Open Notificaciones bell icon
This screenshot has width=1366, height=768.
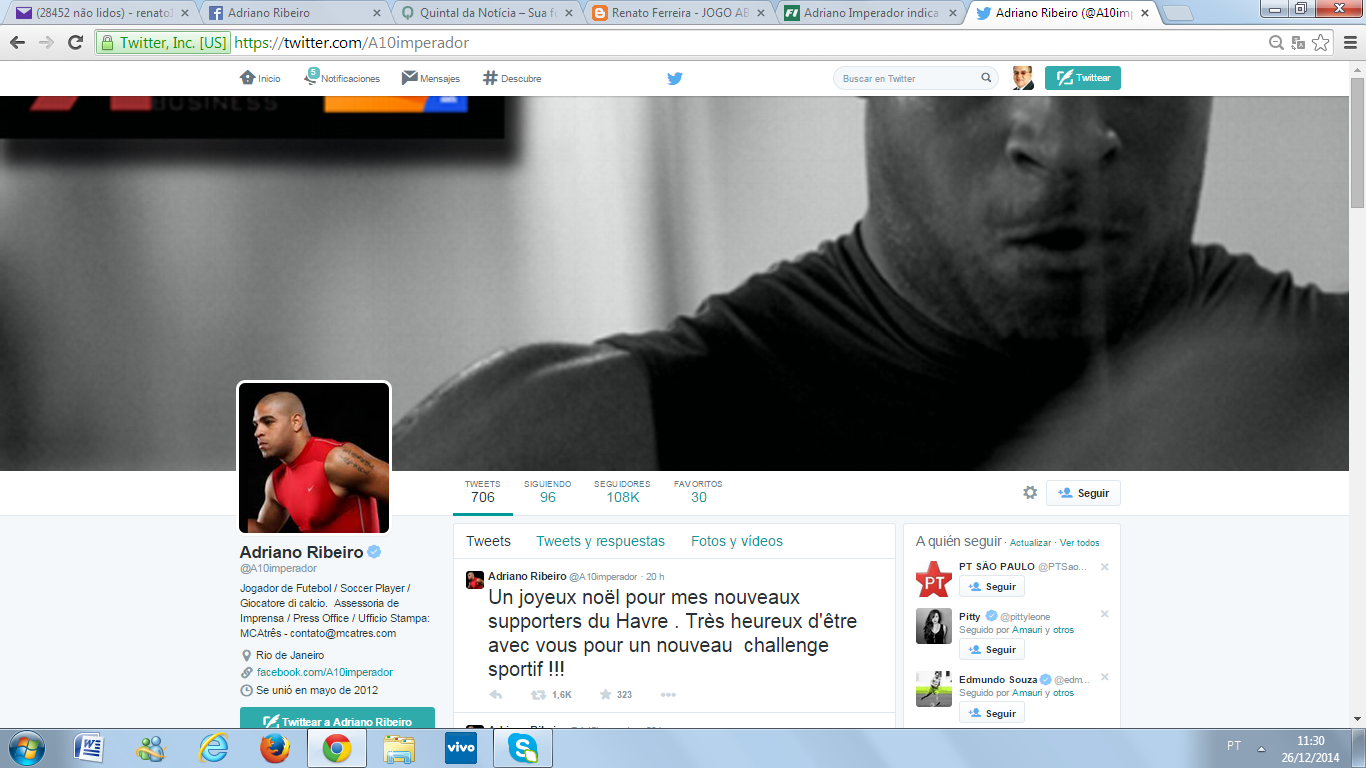311,77
